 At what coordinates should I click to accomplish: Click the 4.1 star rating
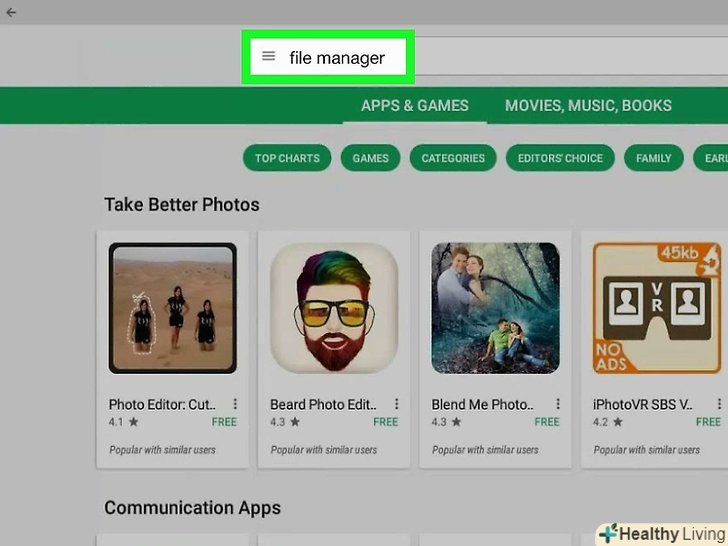[124, 422]
